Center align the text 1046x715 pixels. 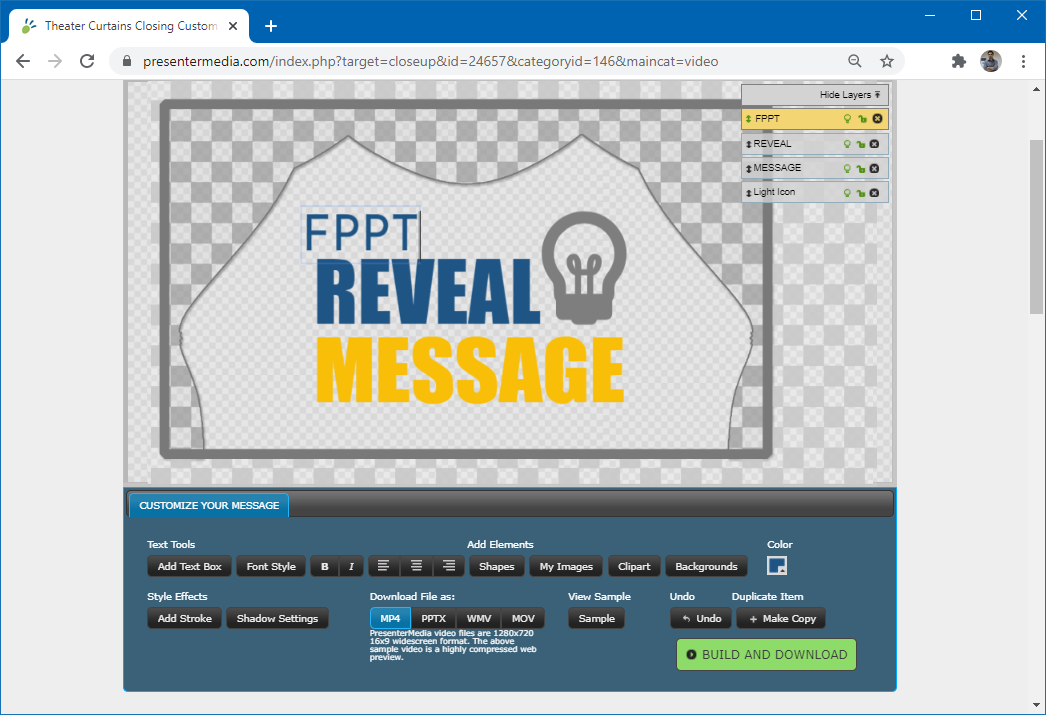tap(416, 567)
